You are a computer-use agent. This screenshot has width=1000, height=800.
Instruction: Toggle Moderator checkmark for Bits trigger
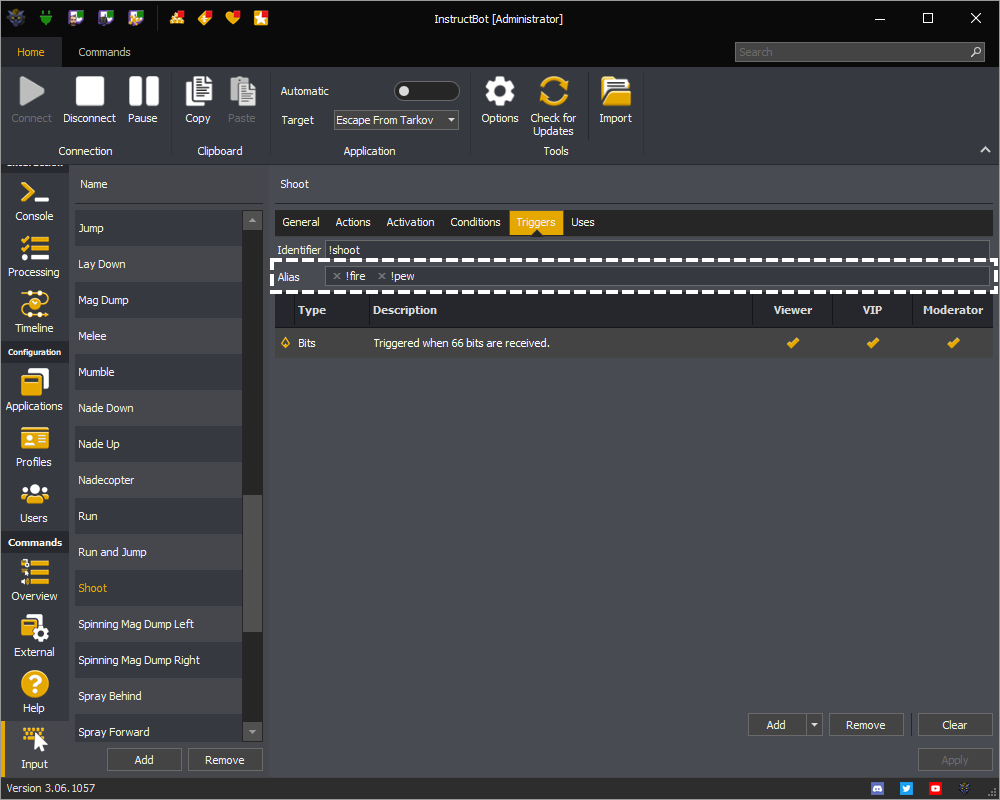click(953, 343)
